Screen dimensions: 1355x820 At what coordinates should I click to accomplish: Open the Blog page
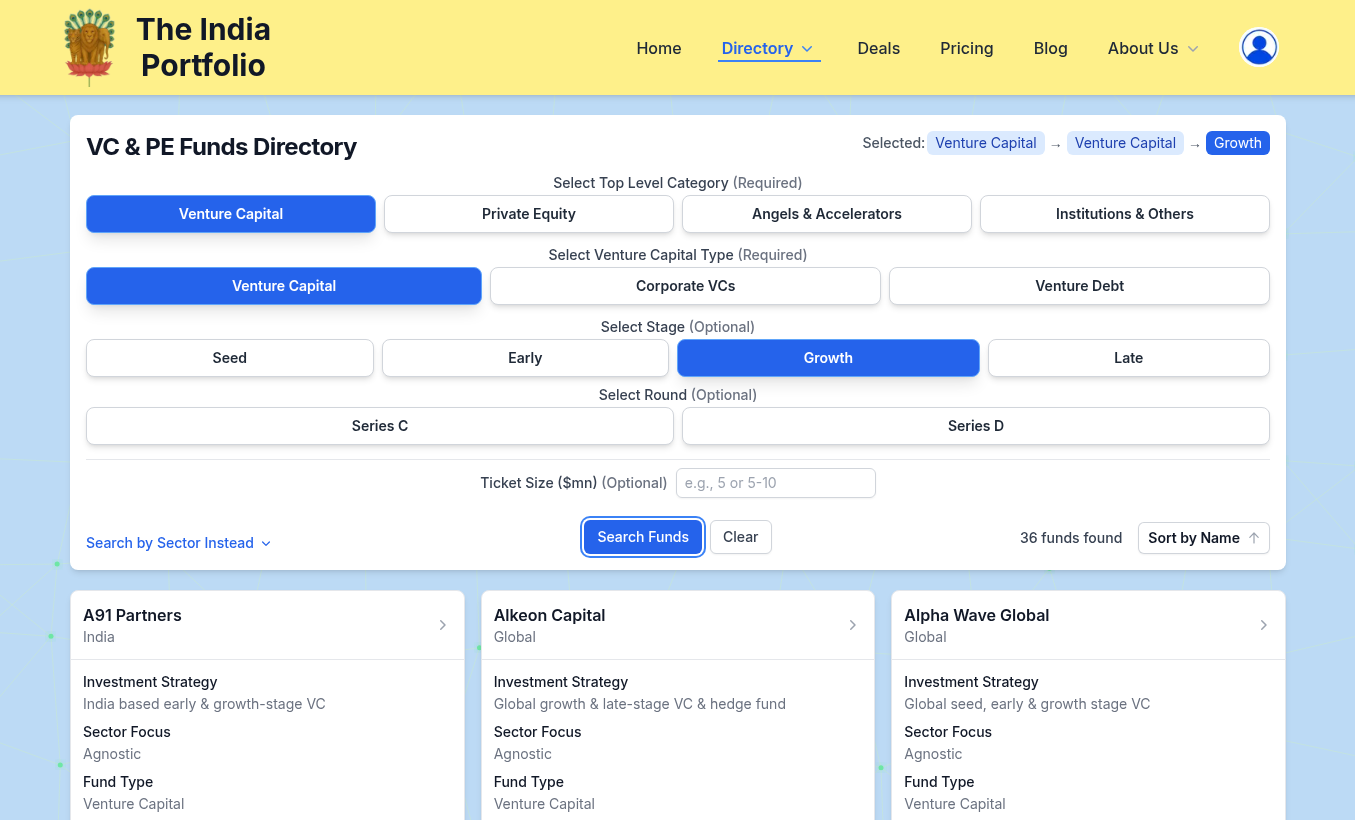point(1051,48)
